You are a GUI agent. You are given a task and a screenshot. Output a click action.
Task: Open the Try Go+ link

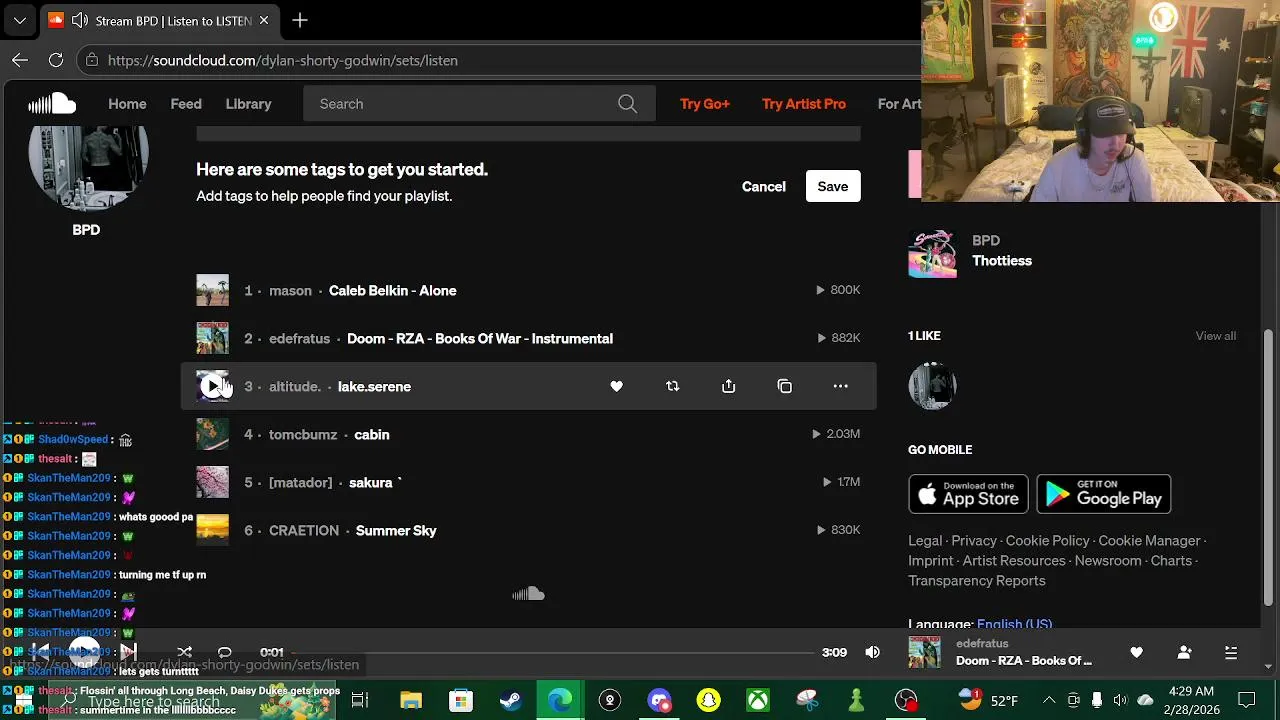pyautogui.click(x=705, y=104)
